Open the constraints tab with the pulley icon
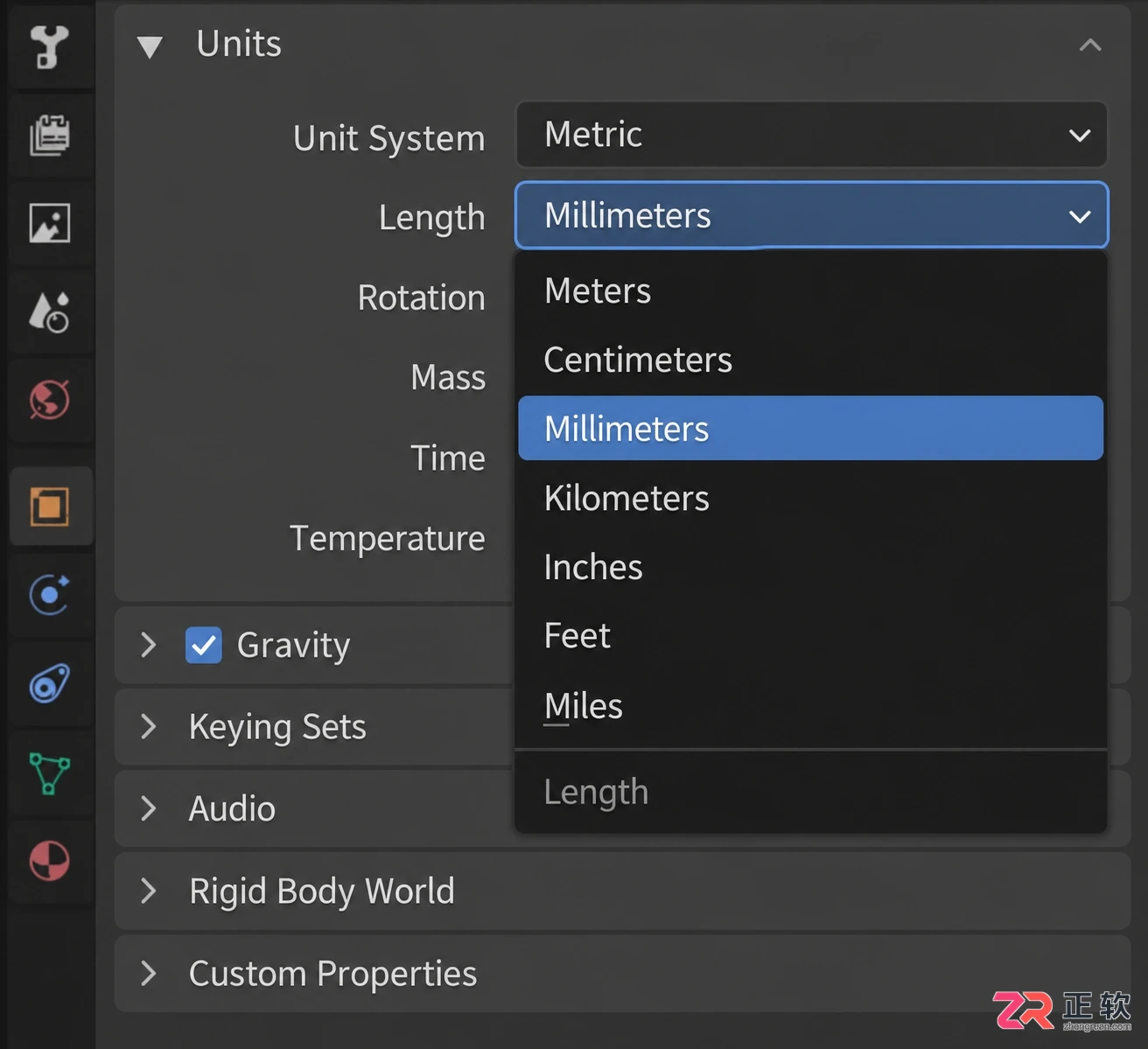This screenshot has height=1049, width=1148. [50, 683]
